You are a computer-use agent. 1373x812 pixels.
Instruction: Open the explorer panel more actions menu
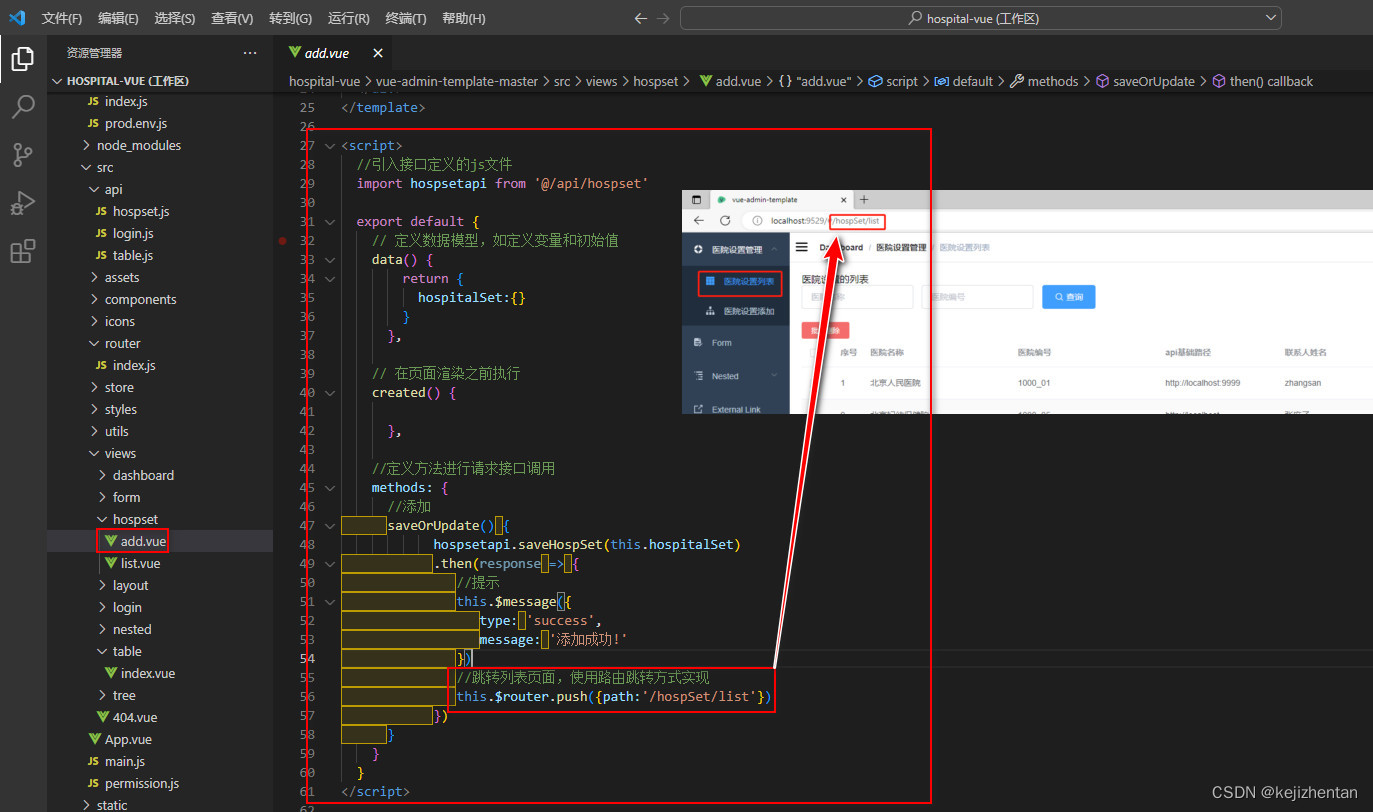pos(250,53)
